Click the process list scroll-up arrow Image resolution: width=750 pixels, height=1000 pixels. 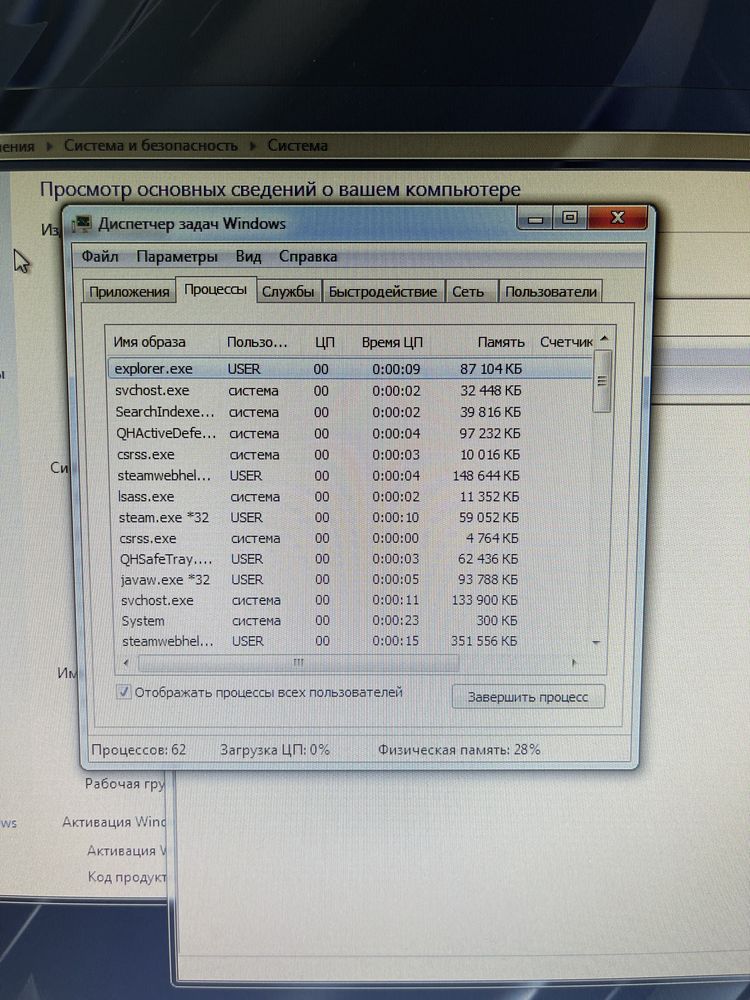point(604,339)
